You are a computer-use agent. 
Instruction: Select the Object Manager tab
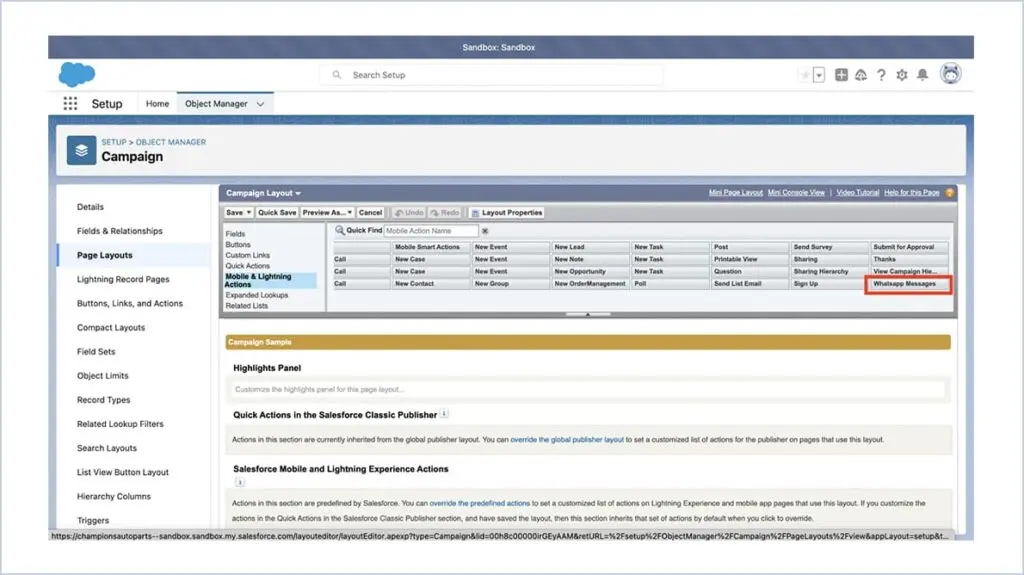(x=216, y=103)
